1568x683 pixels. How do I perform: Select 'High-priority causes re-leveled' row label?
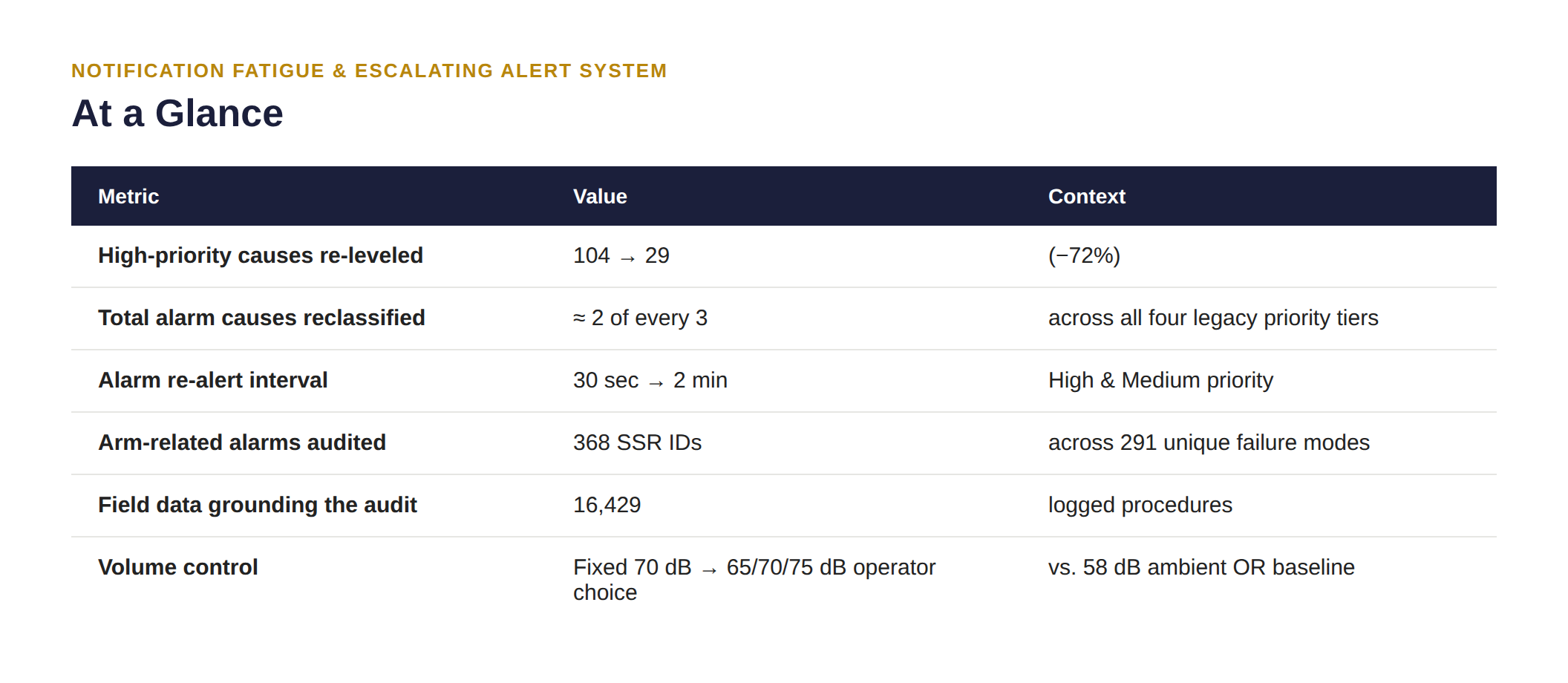point(261,255)
